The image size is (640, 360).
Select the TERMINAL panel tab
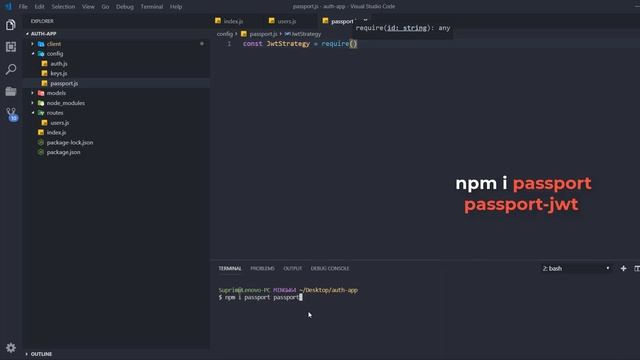tap(230, 268)
